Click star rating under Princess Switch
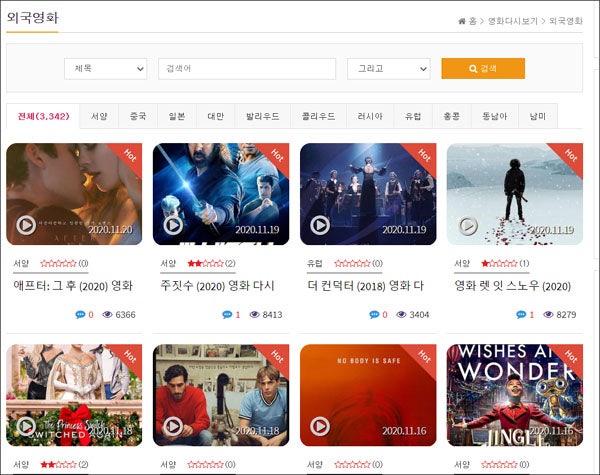The width and height of the screenshot is (600, 475). [x=59, y=464]
